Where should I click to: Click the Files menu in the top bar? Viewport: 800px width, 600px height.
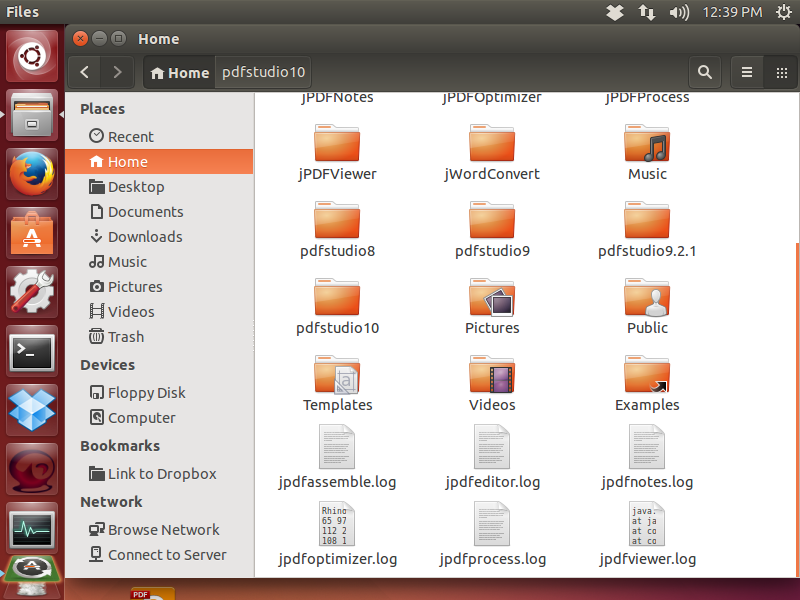pyautogui.click(x=21, y=12)
